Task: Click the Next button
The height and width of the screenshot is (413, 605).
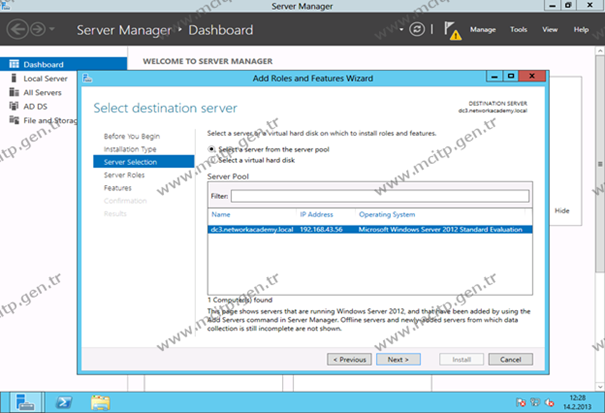Action: 398,359
